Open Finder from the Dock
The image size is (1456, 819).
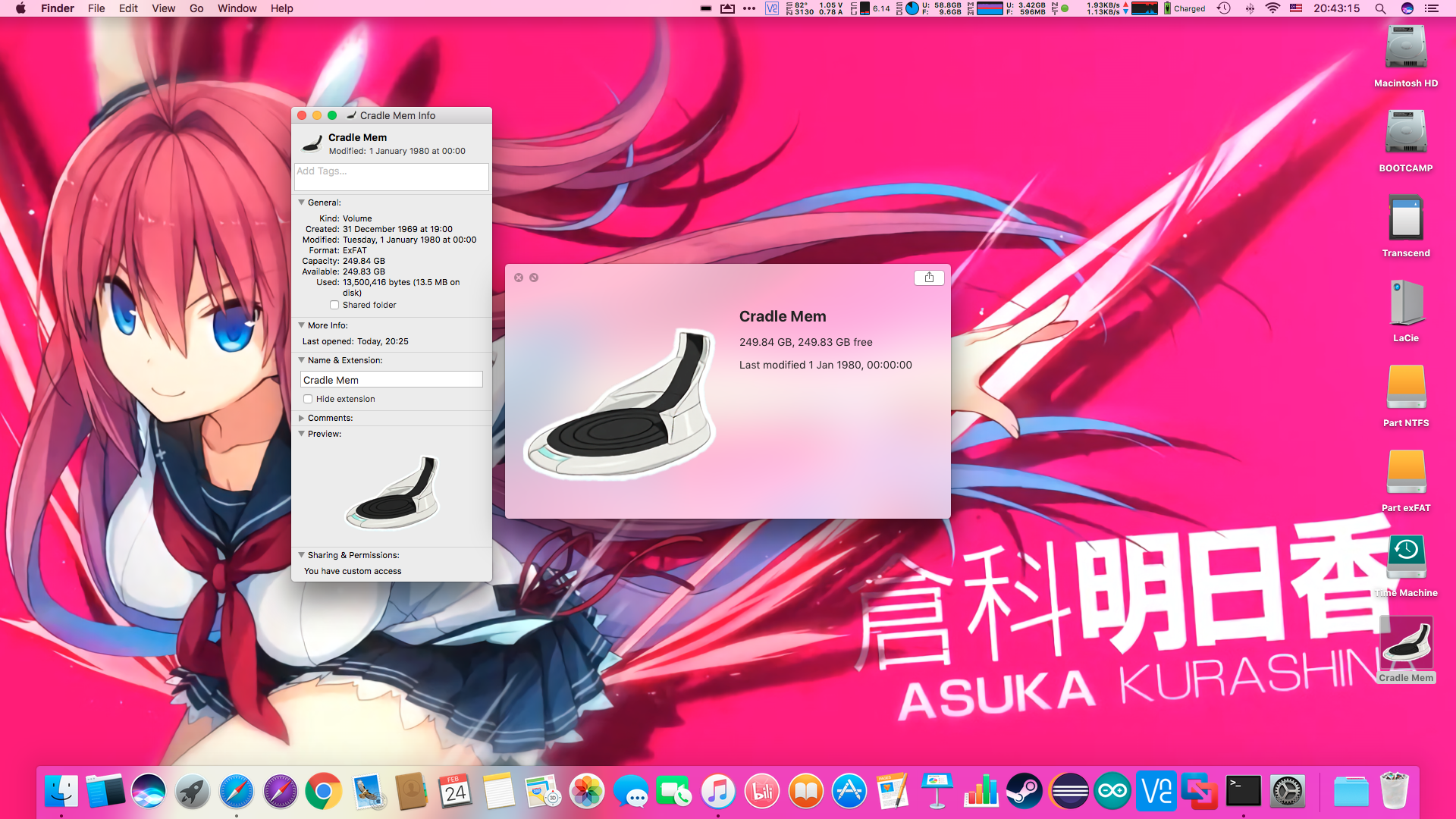[61, 792]
